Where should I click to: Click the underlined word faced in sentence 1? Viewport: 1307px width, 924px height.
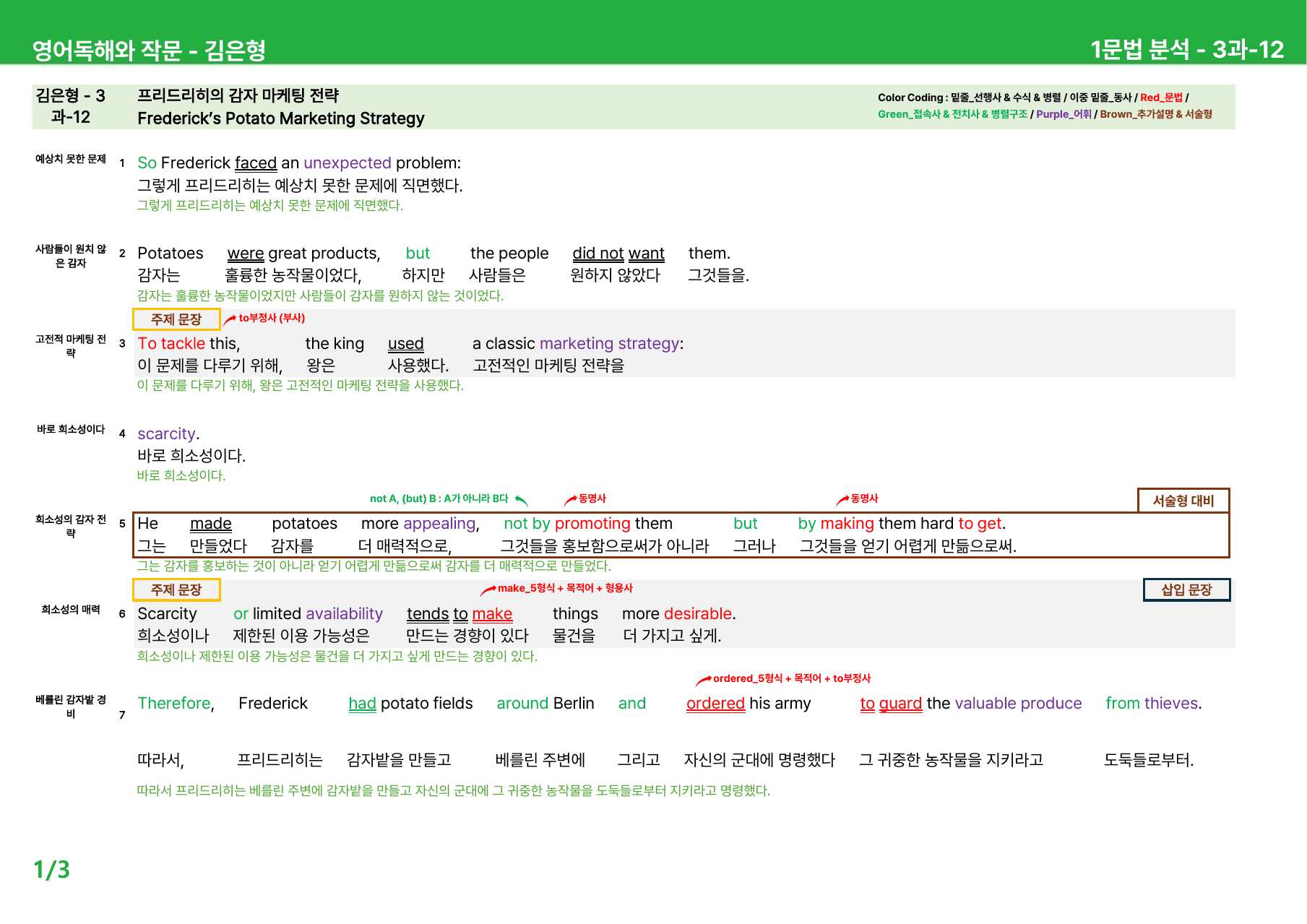pyautogui.click(x=256, y=163)
